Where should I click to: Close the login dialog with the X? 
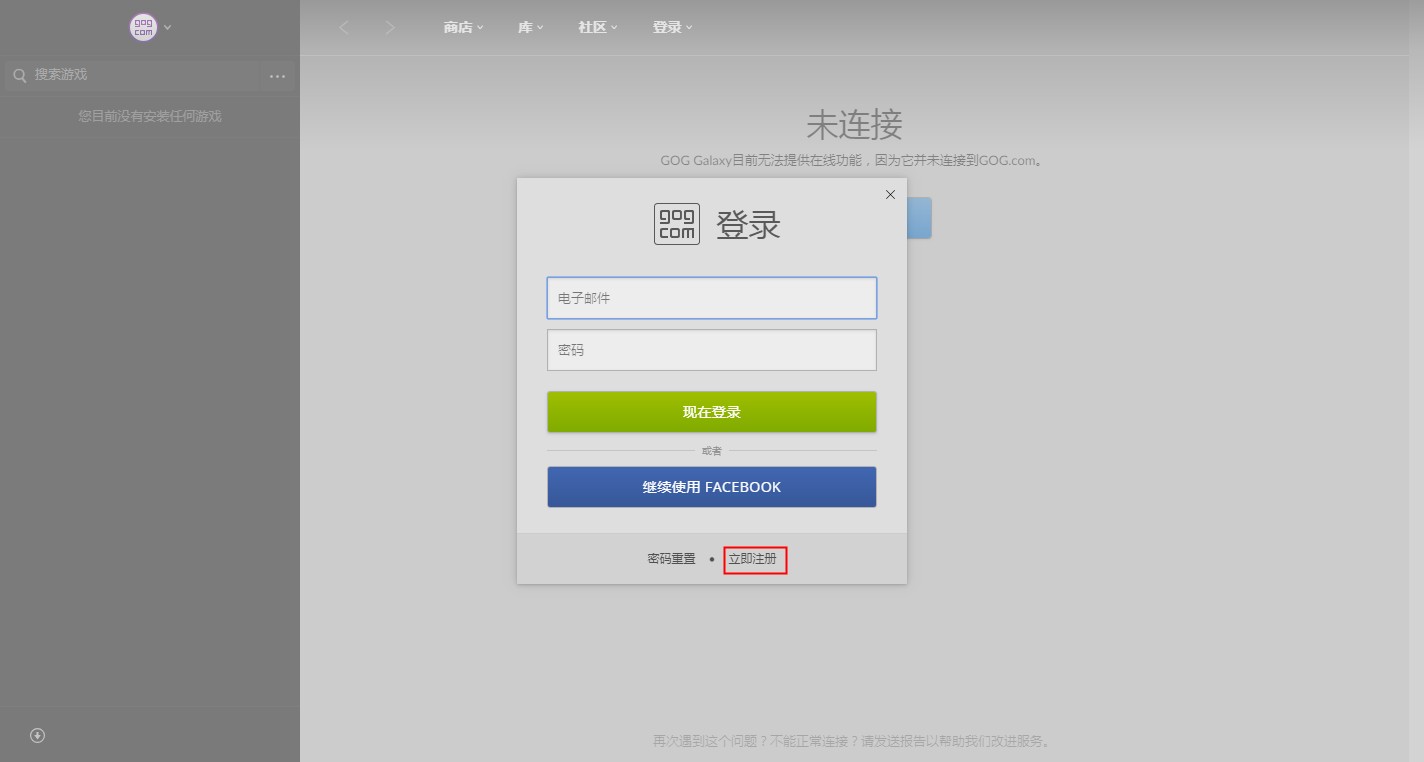tap(890, 194)
